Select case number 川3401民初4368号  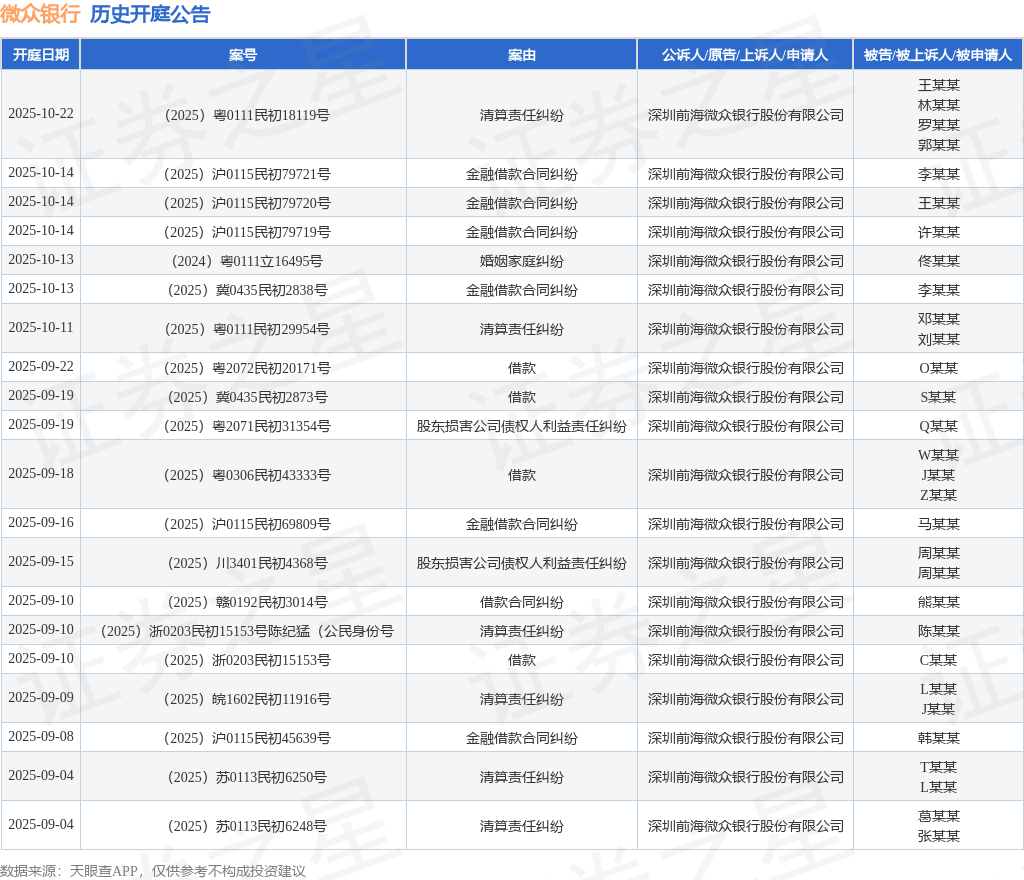coord(247,563)
